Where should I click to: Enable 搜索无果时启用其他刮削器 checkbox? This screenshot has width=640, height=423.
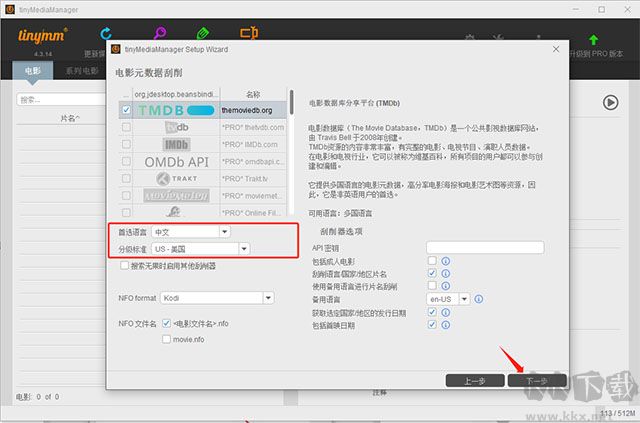(124, 265)
